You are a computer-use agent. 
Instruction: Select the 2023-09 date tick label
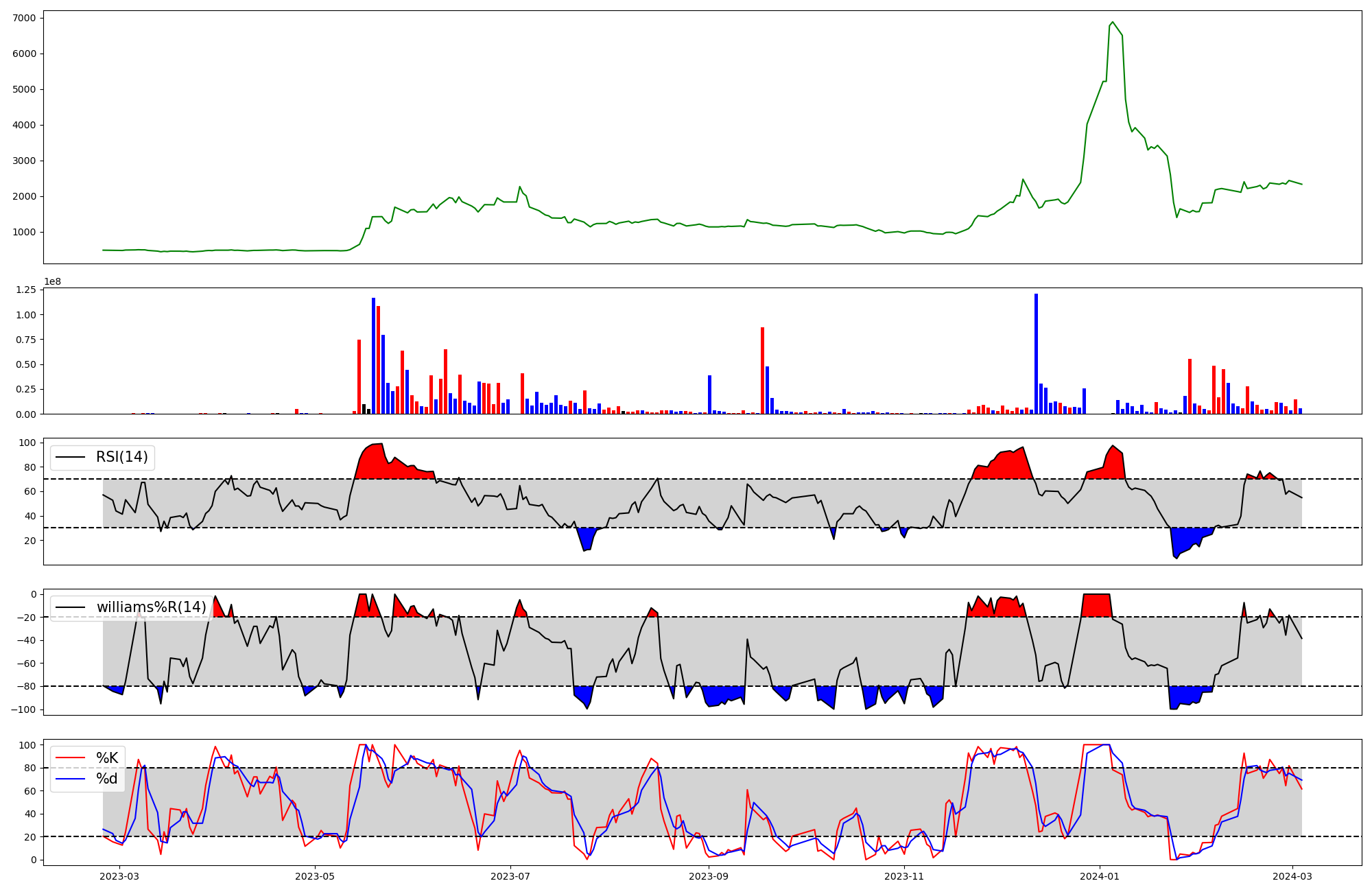tap(708, 876)
